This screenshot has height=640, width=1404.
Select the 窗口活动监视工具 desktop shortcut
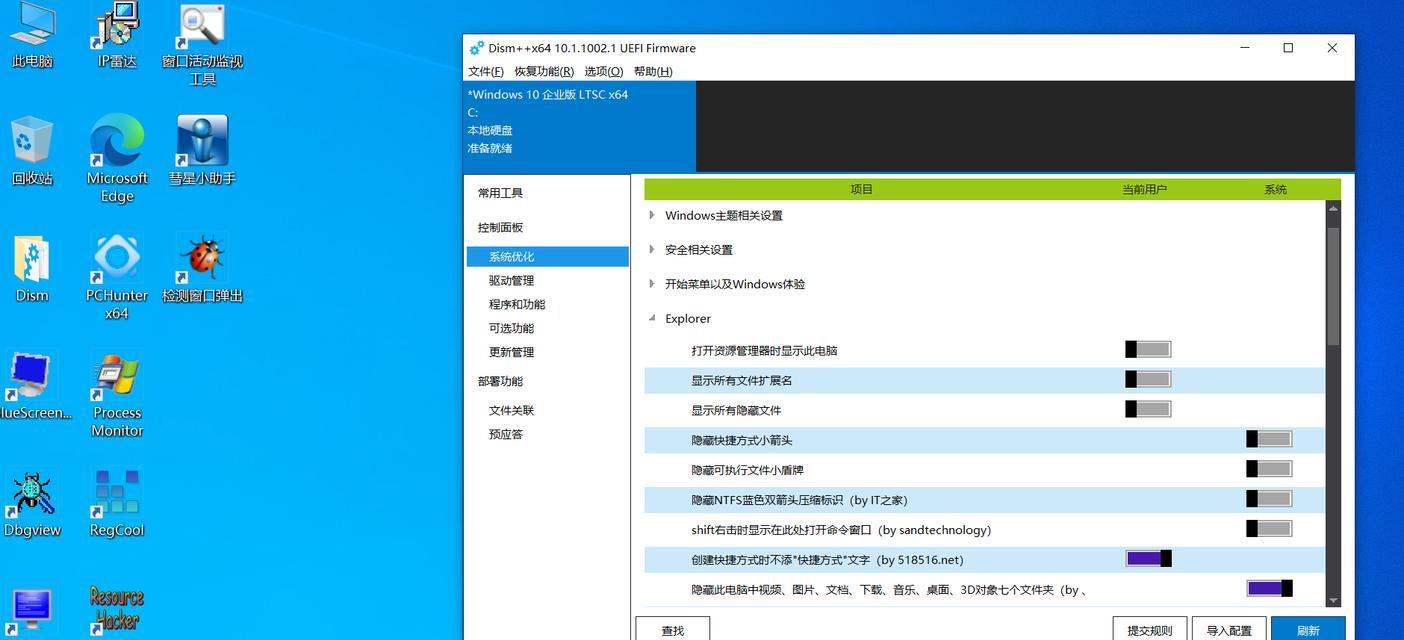[x=203, y=45]
